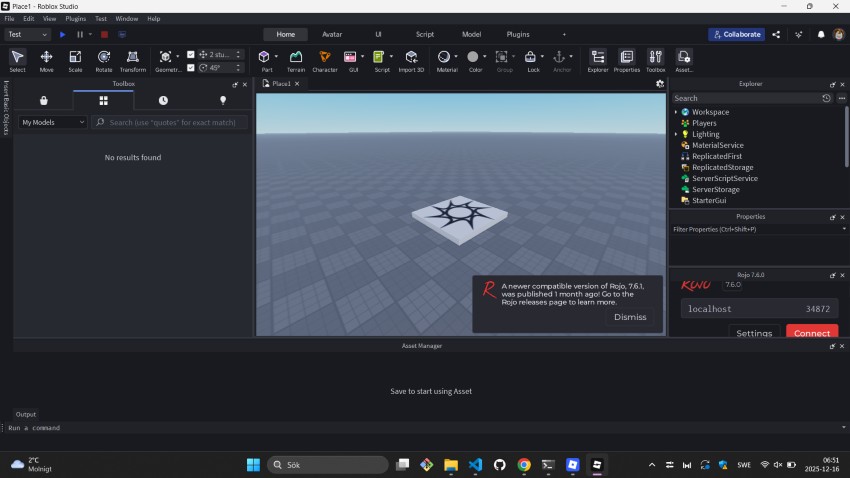Viewport: 850px width, 478px height.
Task: Open the Character tool
Action: pyautogui.click(x=325, y=60)
